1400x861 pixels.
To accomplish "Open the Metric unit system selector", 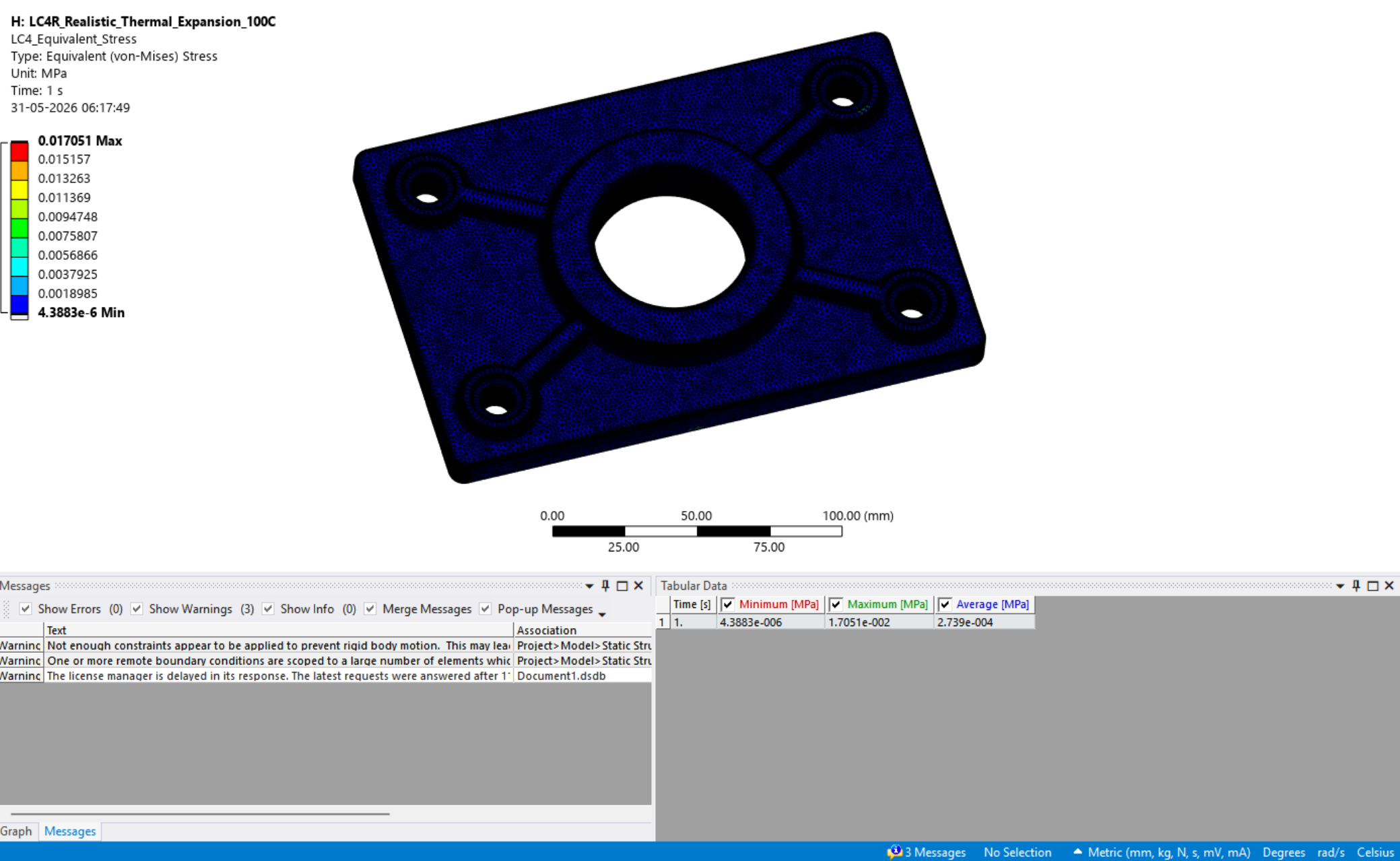I will (x=1162, y=852).
